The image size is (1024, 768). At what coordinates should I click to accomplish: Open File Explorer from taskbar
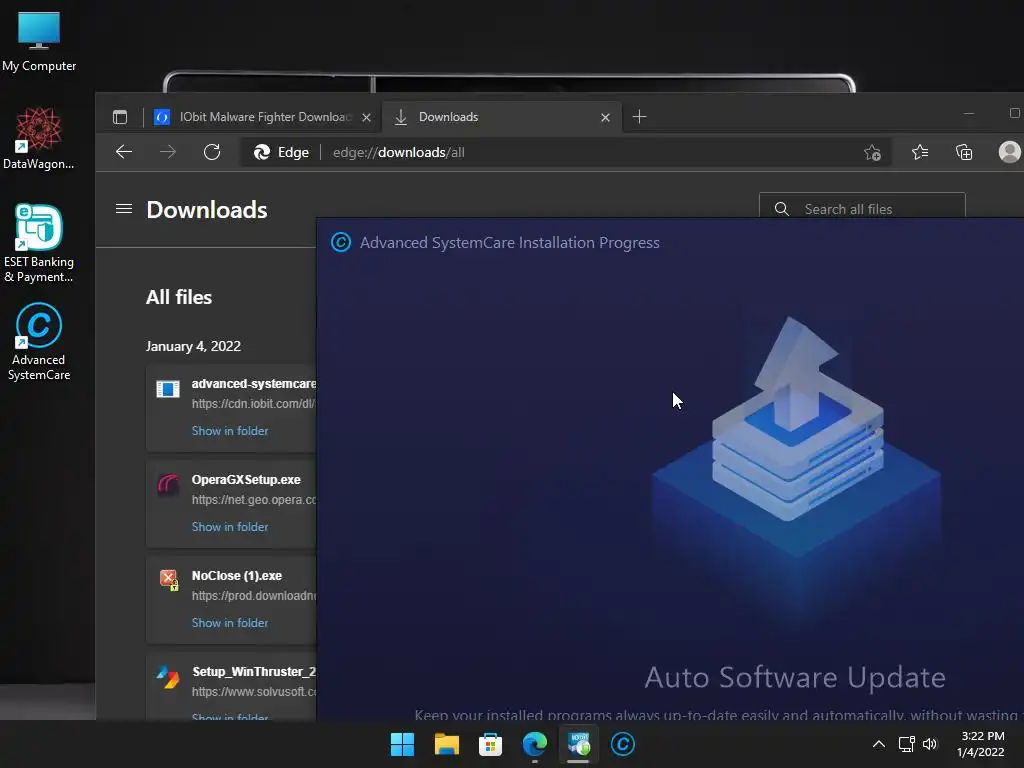coord(447,744)
